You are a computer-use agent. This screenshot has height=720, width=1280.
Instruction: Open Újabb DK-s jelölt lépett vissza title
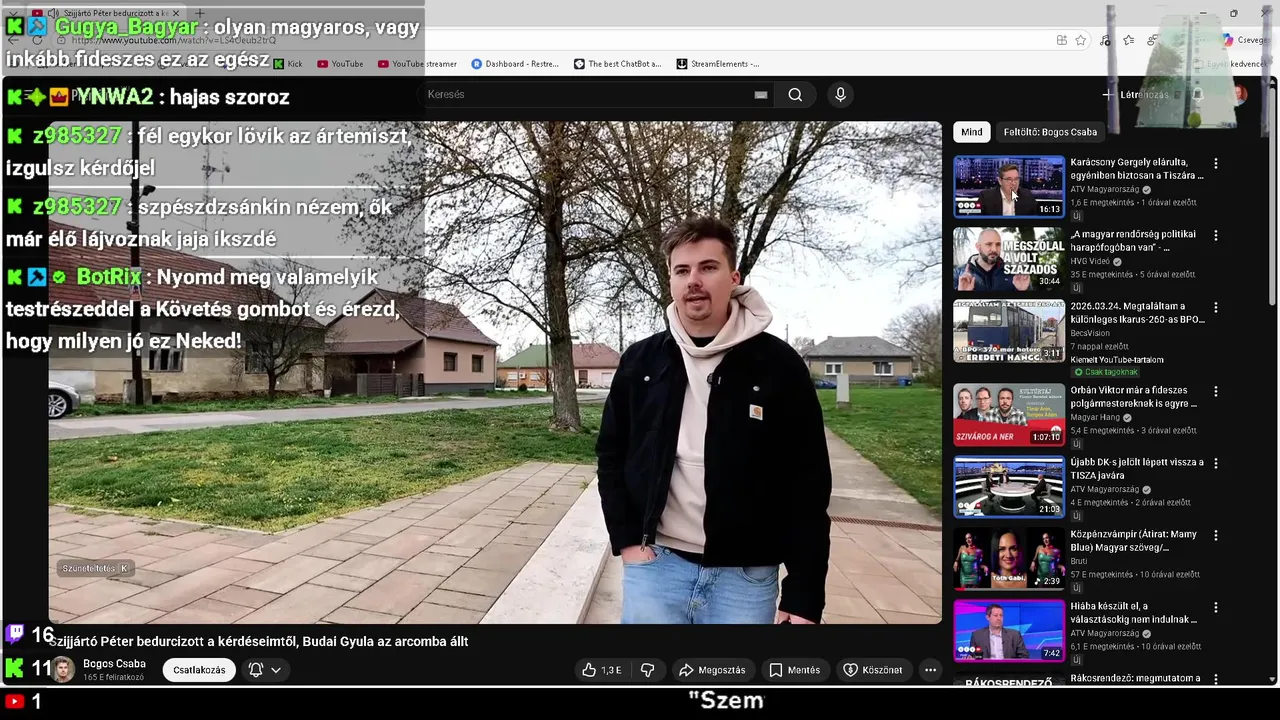click(x=1137, y=469)
